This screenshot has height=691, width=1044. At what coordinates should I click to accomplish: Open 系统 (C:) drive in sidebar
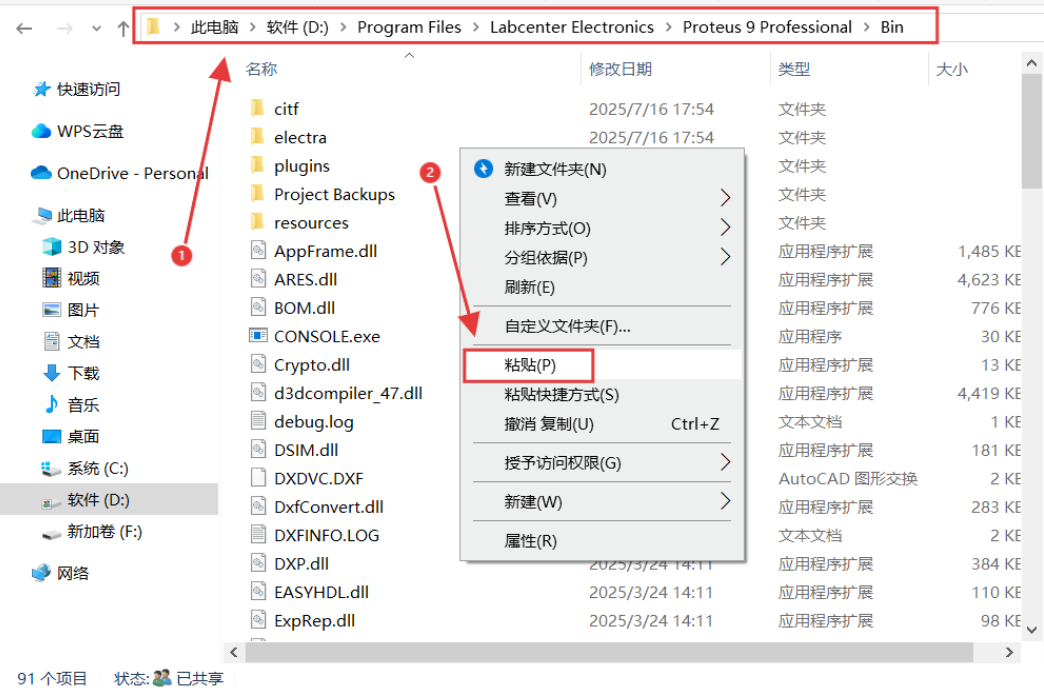coord(85,468)
